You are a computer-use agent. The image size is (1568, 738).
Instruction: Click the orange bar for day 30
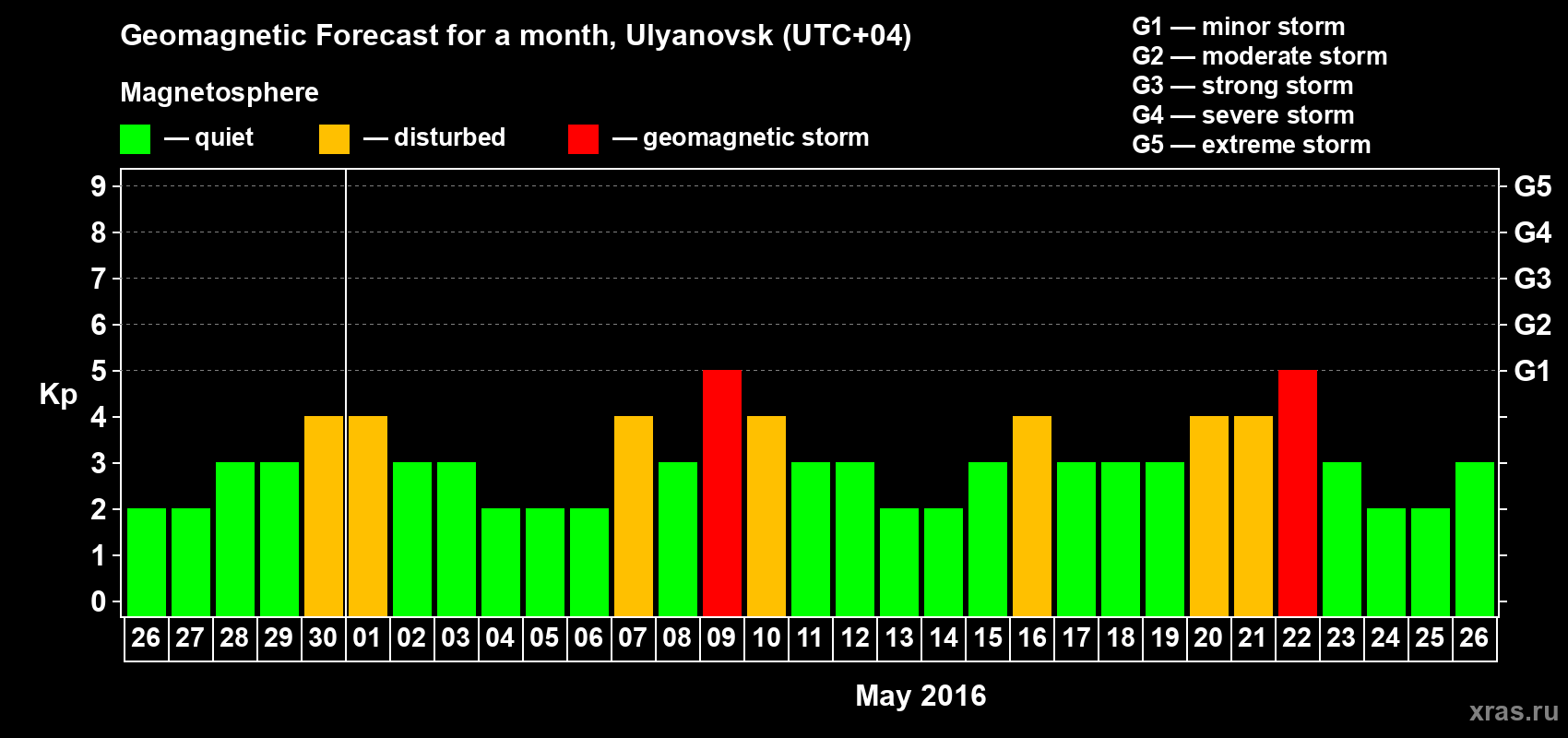pos(324,516)
